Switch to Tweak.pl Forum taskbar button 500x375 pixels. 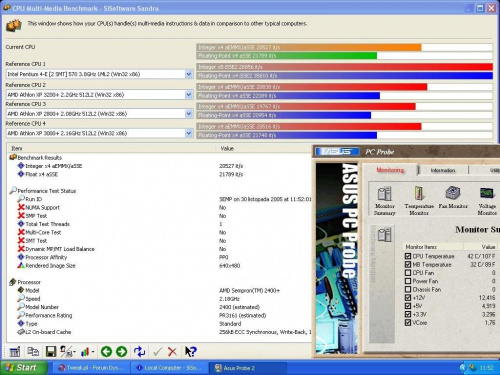pos(91,368)
